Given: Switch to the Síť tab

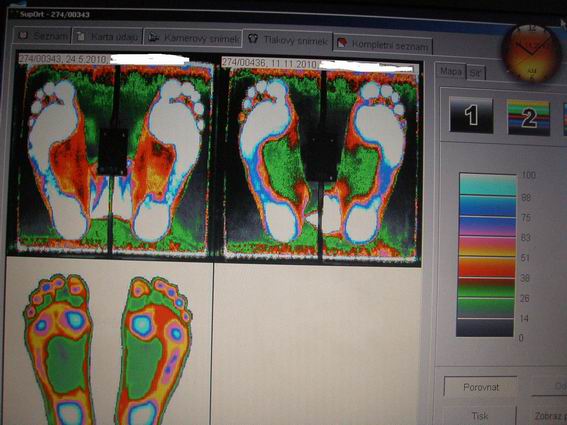Looking at the screenshot, I should click(x=476, y=73).
